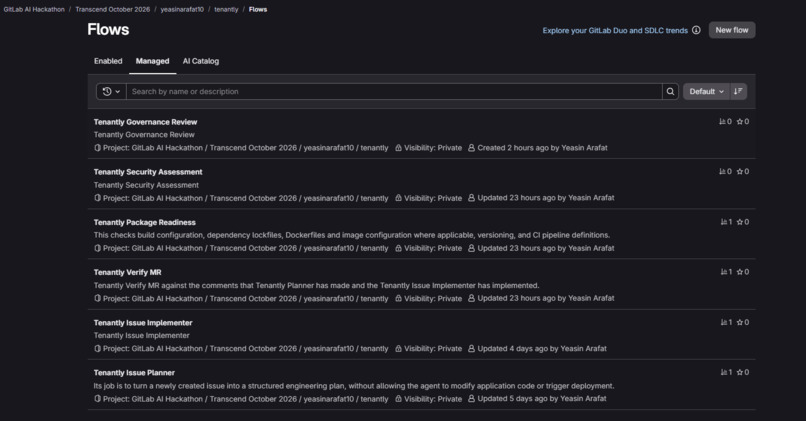The height and width of the screenshot is (421, 806).
Task: Click 'Created 2 hours ago by Yeasin Arafat' text
Action: tap(542, 148)
